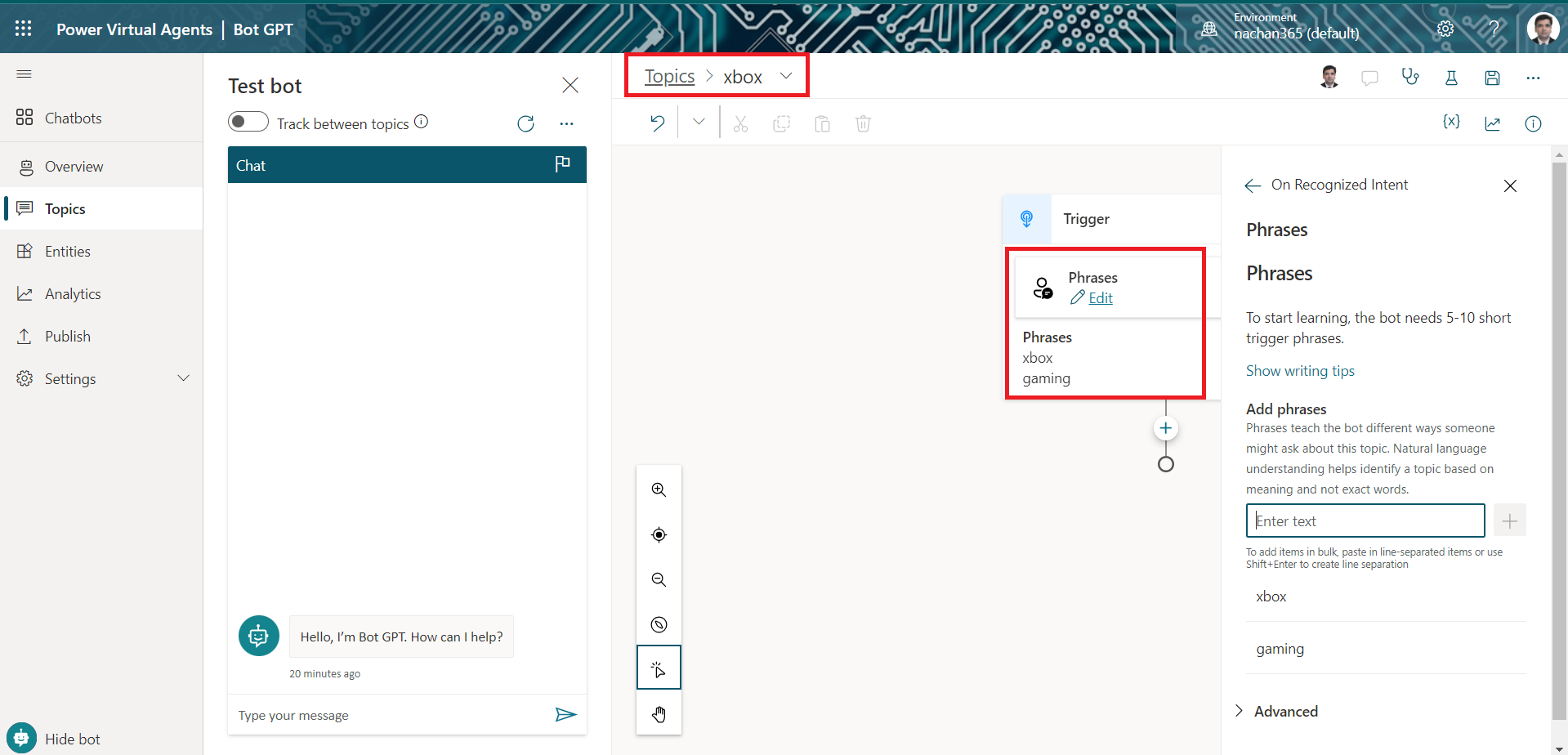The width and height of the screenshot is (1568, 755).
Task: Go to Analytics in sidebar
Action: point(73,294)
